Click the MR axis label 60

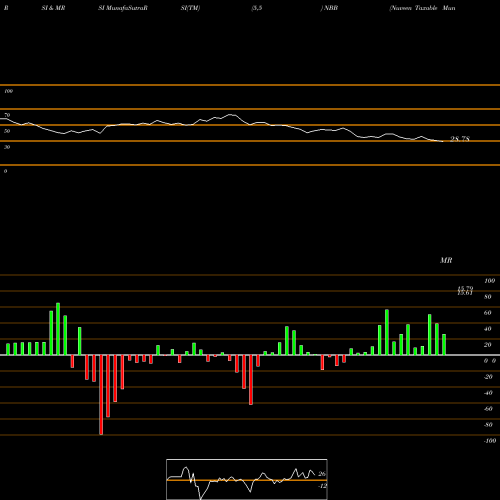pyautogui.click(x=488, y=313)
